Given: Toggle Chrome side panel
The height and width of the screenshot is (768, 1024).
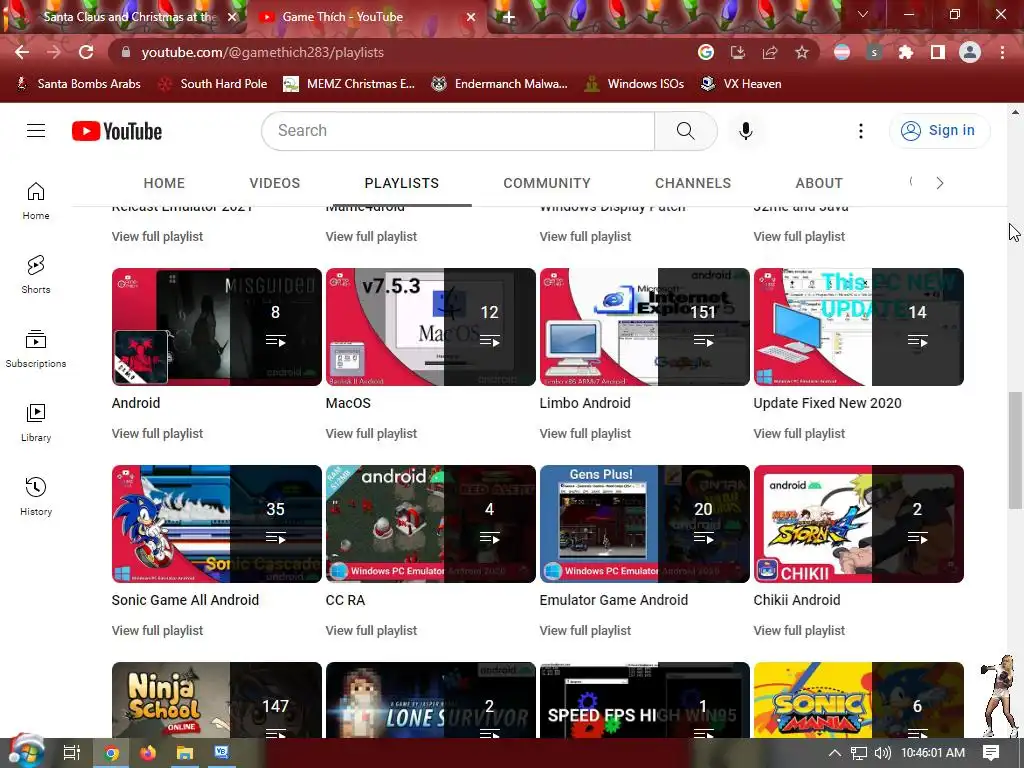Looking at the screenshot, I should [x=938, y=53].
